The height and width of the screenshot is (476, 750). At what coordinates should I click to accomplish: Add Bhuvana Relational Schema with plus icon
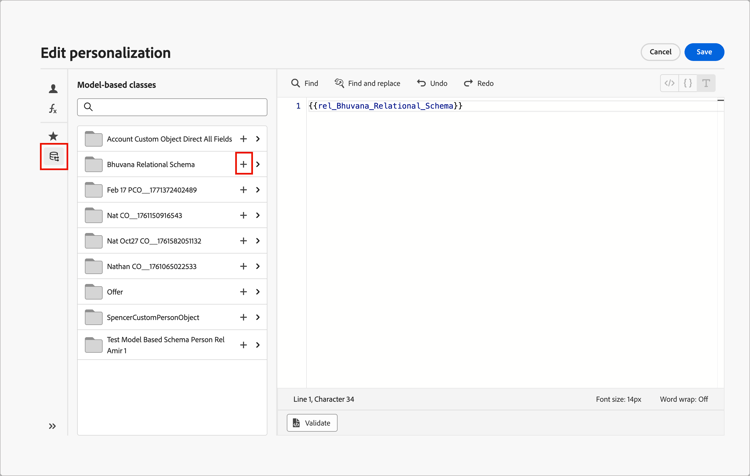243,164
